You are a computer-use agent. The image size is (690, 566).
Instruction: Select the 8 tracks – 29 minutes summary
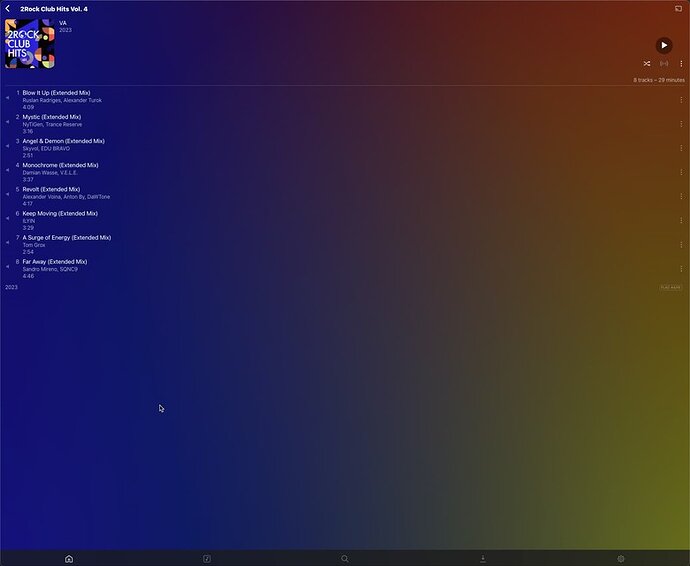659,80
